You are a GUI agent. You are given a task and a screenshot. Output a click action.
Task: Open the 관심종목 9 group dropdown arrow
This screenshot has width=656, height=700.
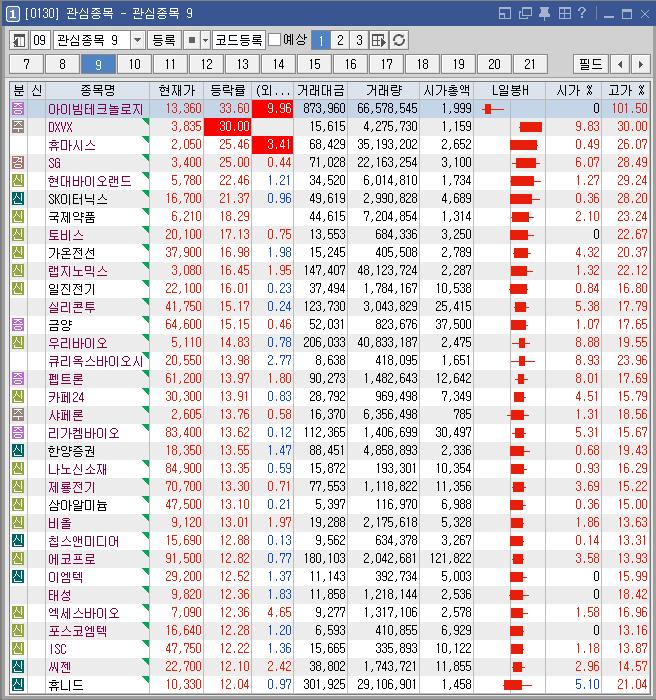(x=137, y=41)
